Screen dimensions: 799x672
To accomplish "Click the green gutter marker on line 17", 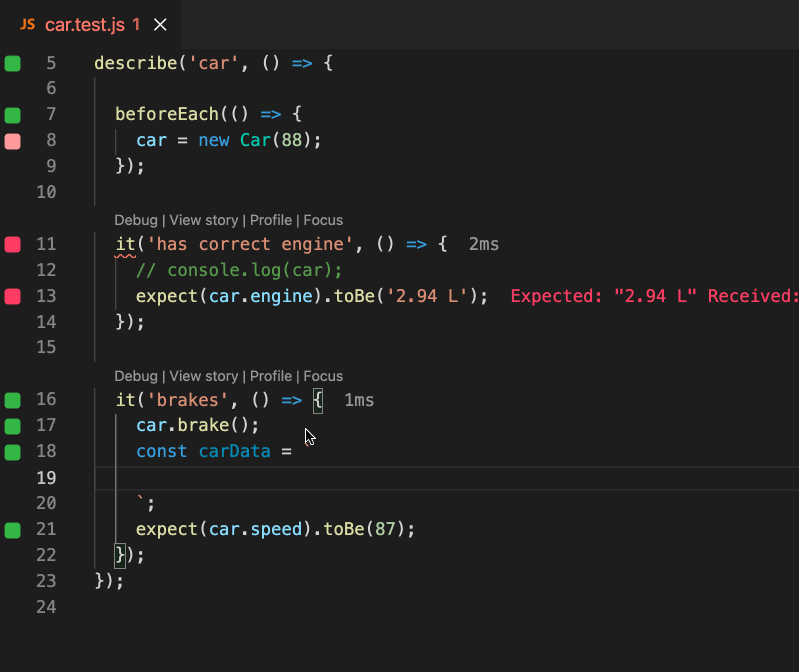I will pyautogui.click(x=12, y=427).
